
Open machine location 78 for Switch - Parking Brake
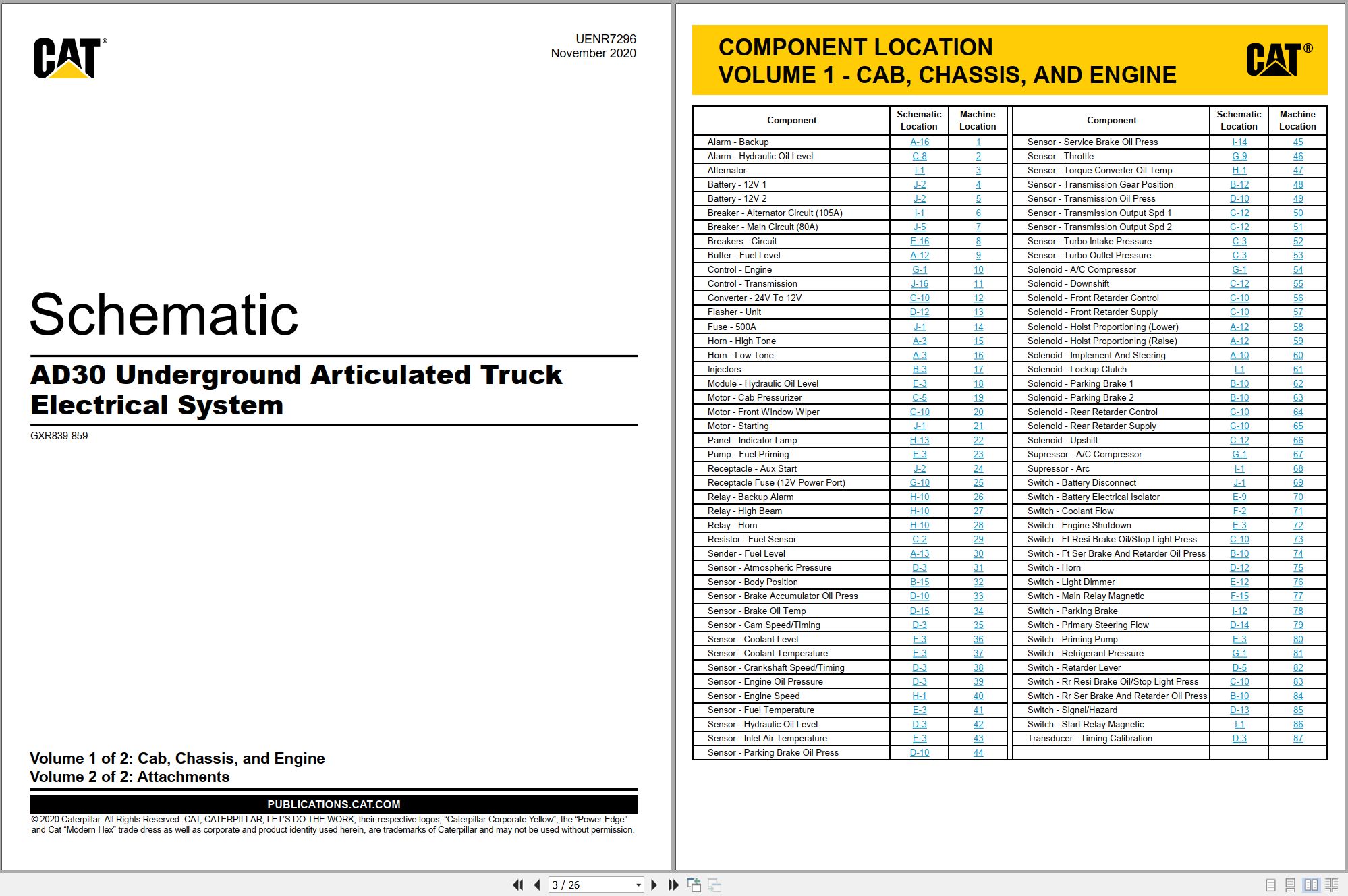tap(1298, 611)
